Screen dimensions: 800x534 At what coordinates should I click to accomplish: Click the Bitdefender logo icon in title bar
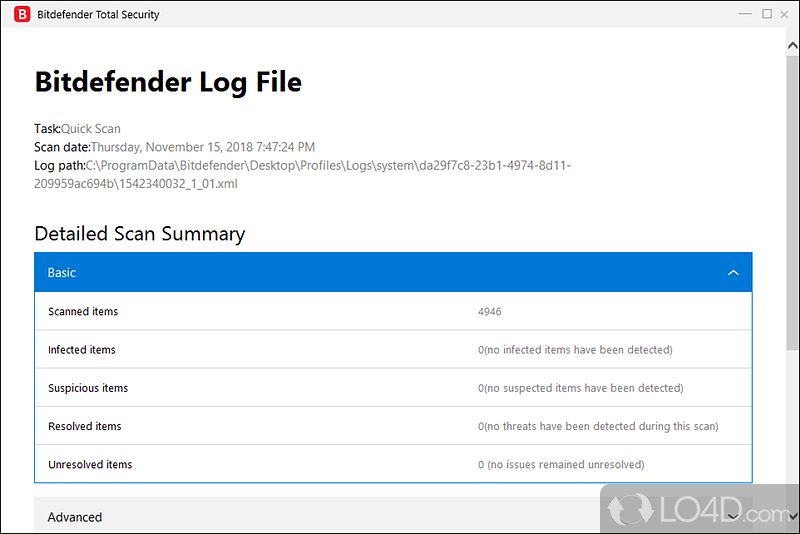(x=22, y=14)
